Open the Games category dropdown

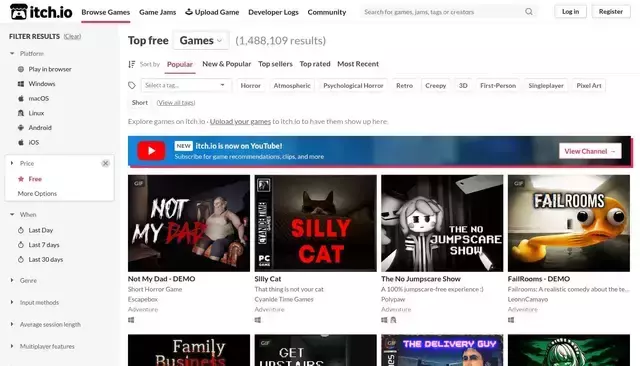click(x=201, y=40)
